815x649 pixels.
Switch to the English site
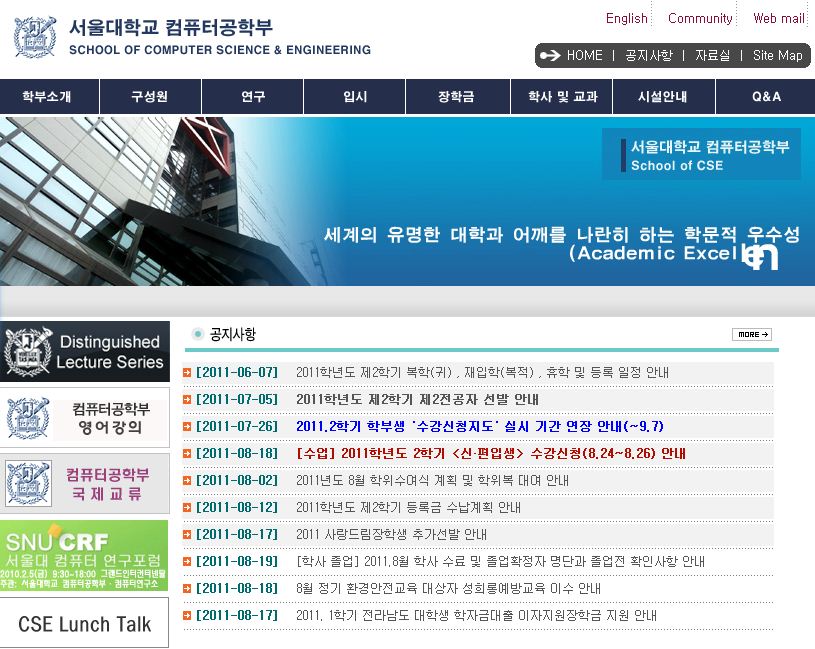626,18
